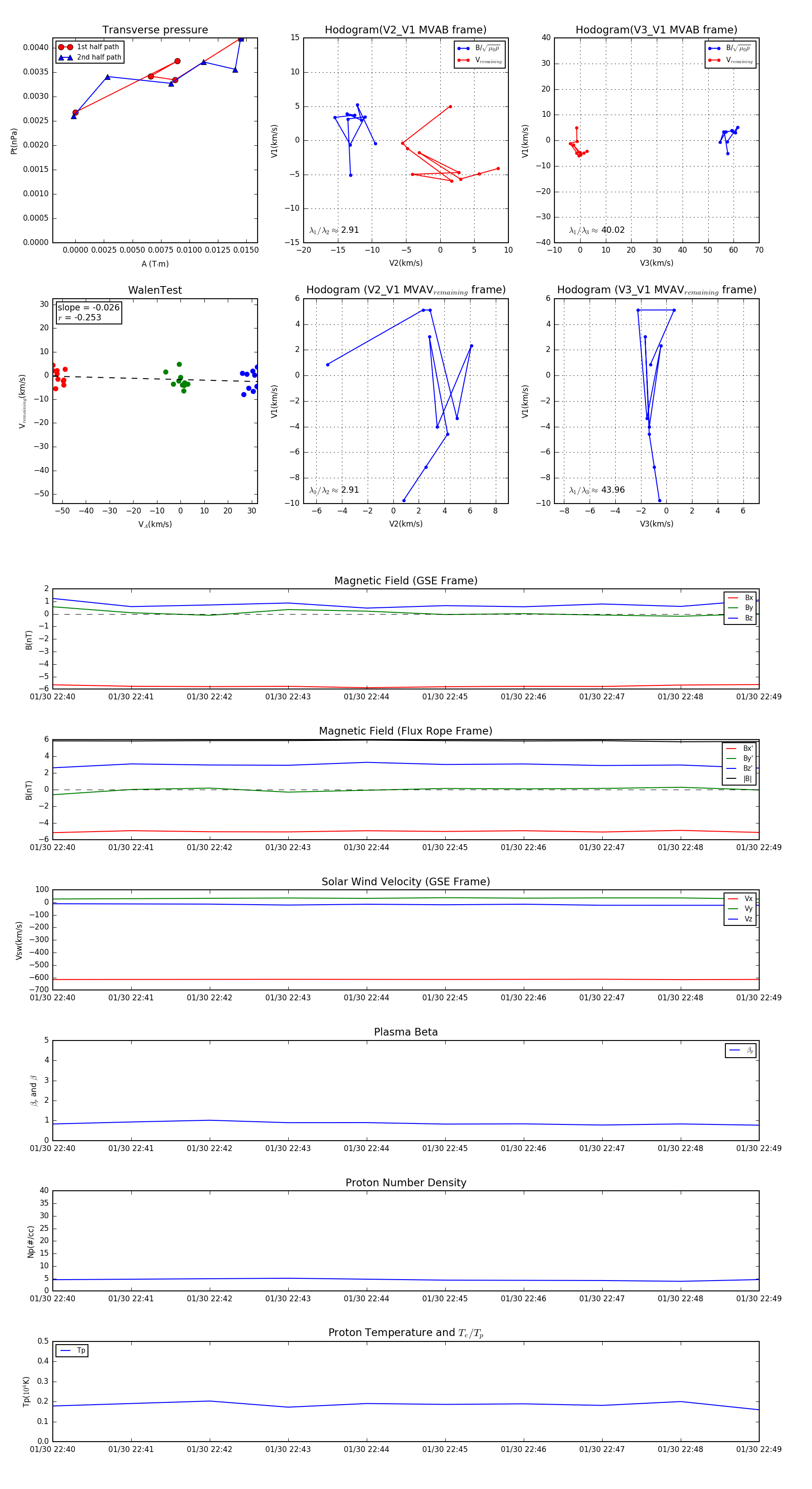Screen dimensions: 812x1489
Task: Click the Proton Temperature and Te/Tp title
Action: tap(406, 1333)
